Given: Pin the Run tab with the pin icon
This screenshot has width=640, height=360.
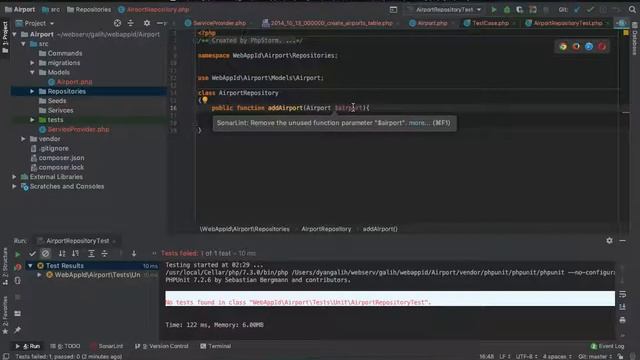Looking at the screenshot, I should [18, 329].
